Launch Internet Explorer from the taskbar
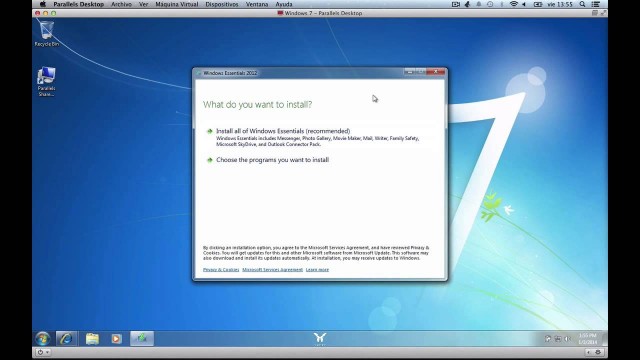Screen dimensions: 640x360 point(66,338)
